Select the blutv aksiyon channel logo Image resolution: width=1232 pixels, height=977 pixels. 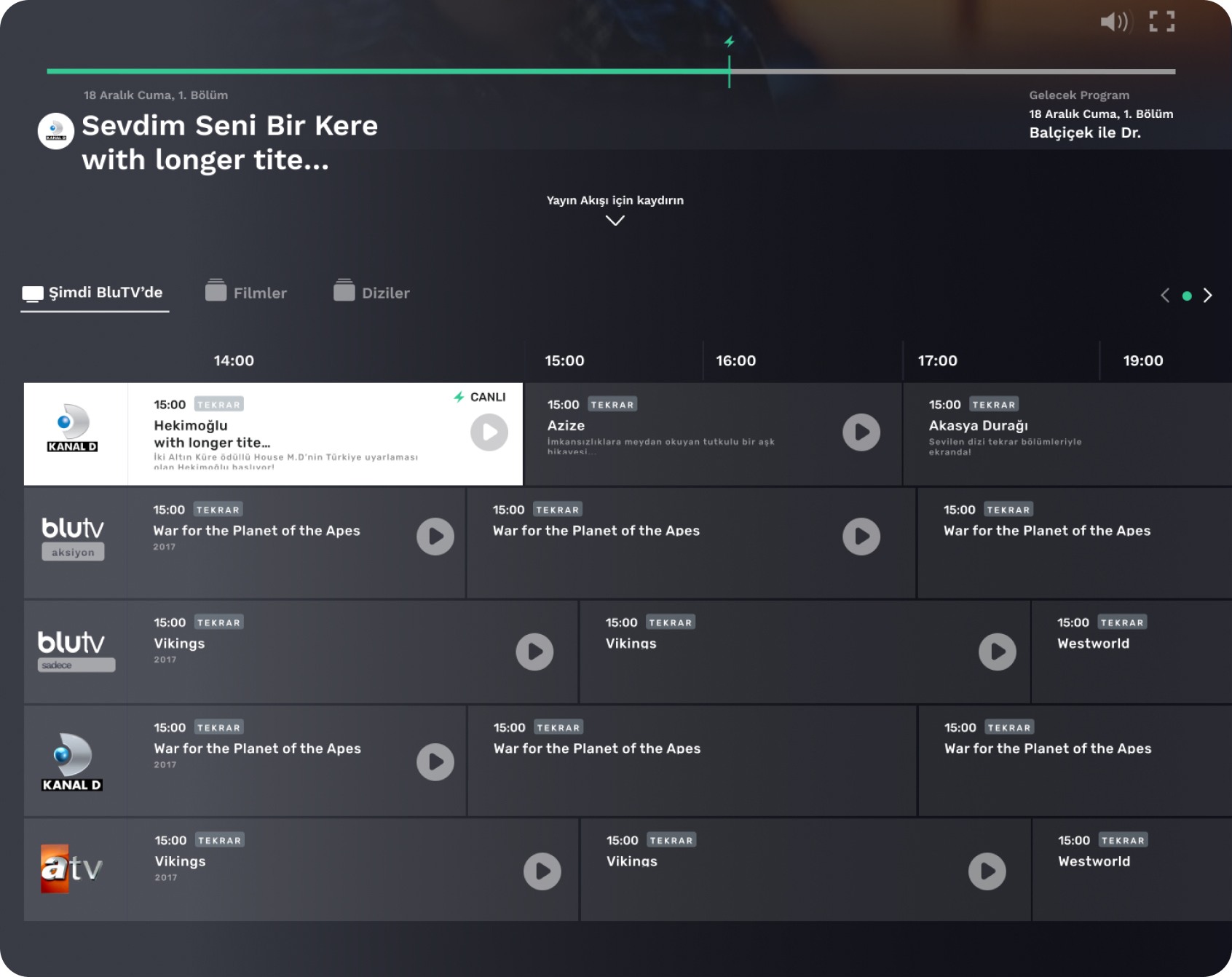(x=73, y=539)
